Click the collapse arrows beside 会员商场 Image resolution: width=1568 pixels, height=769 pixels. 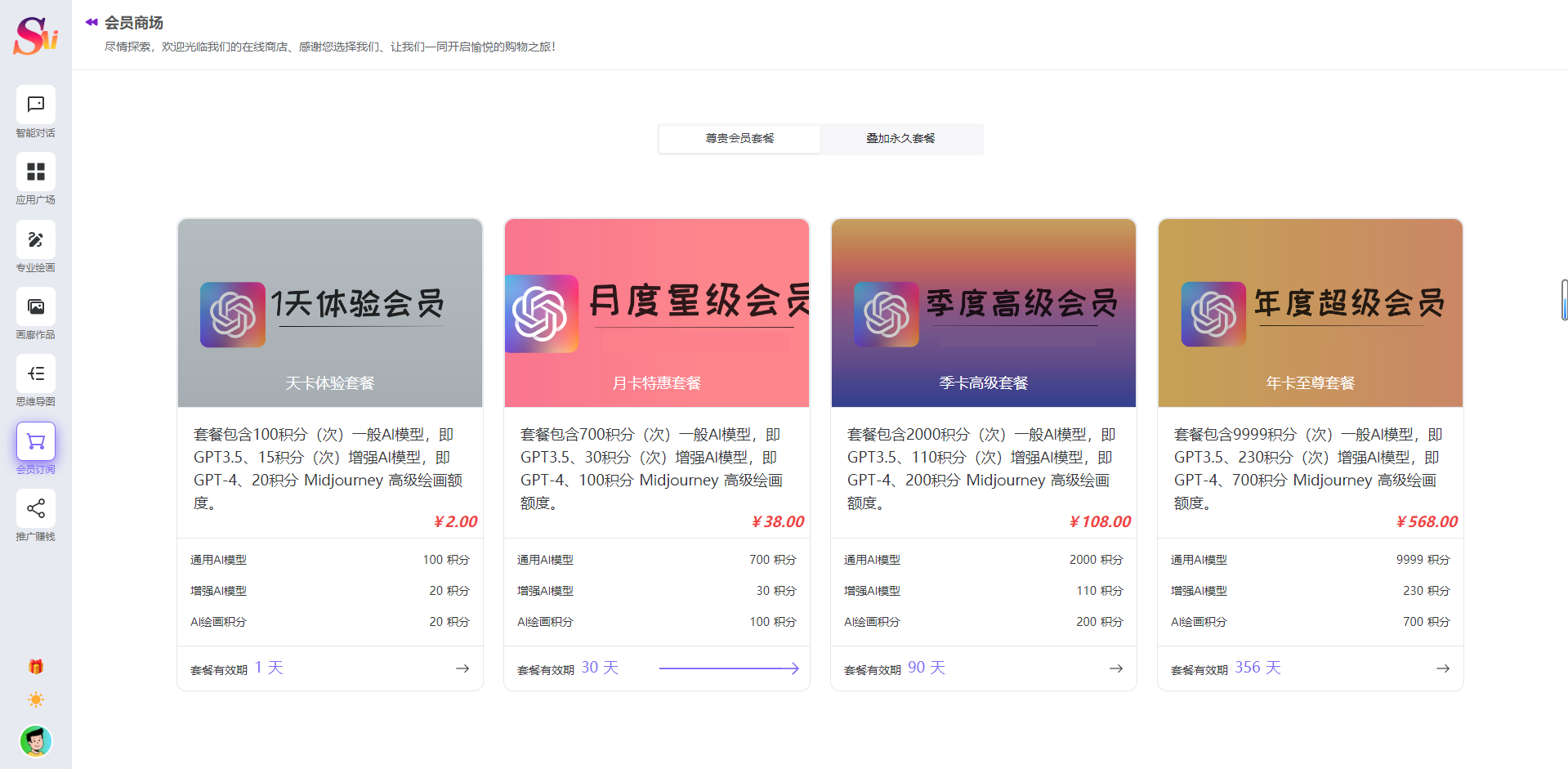tap(92, 23)
